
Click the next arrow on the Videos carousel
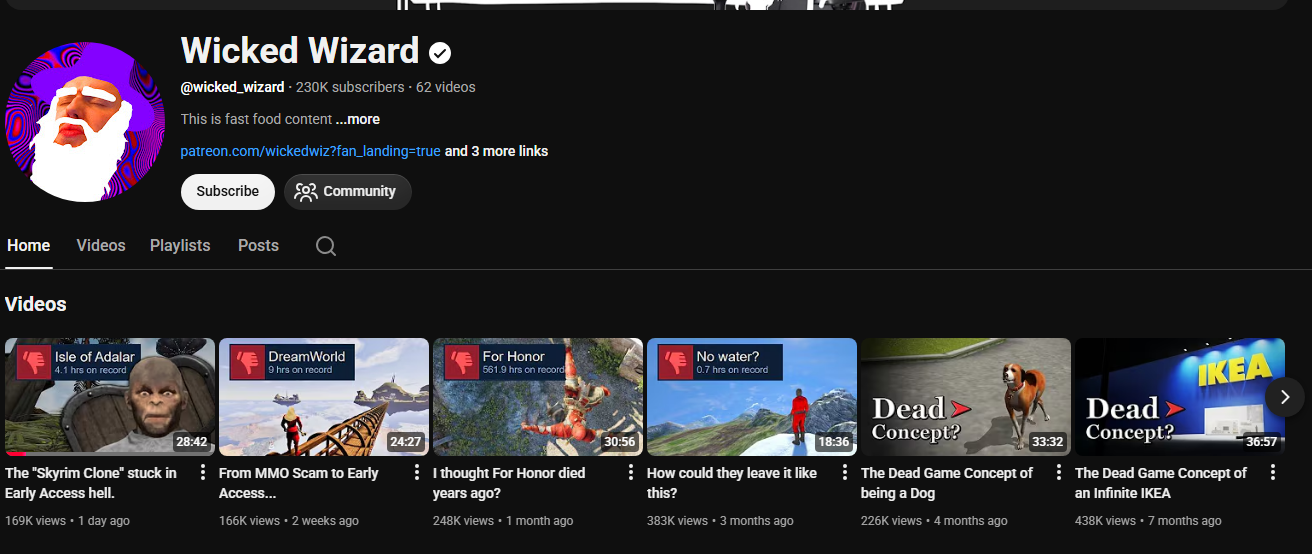tap(1285, 397)
